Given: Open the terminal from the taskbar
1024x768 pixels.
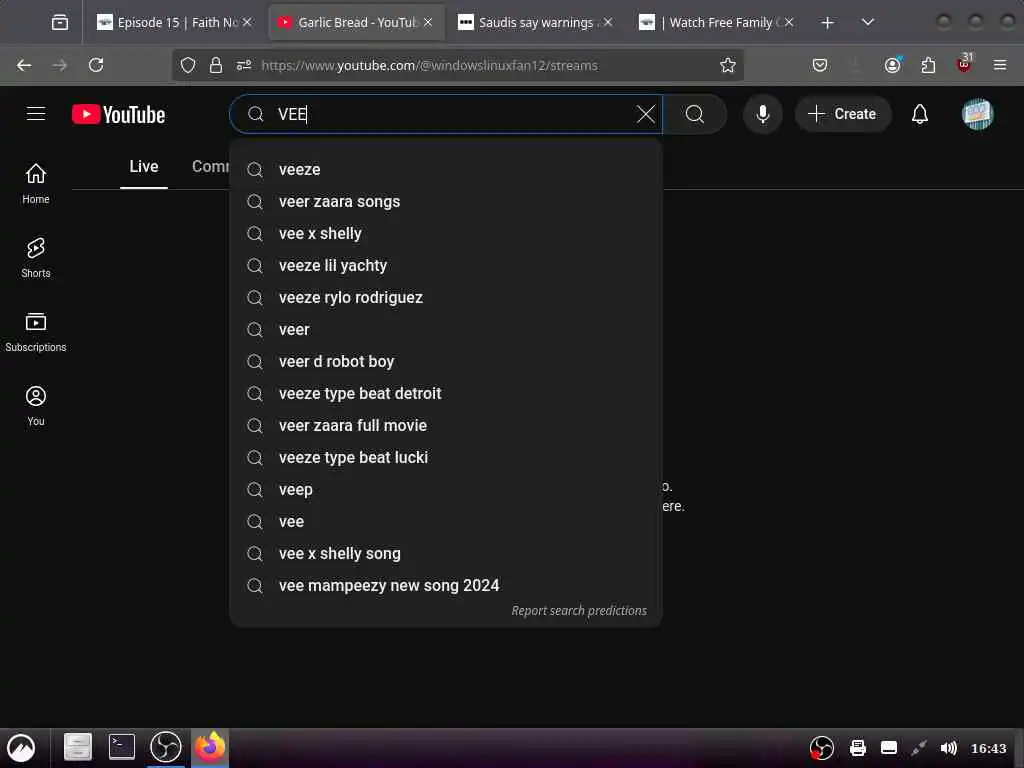Looking at the screenshot, I should click(x=121, y=747).
